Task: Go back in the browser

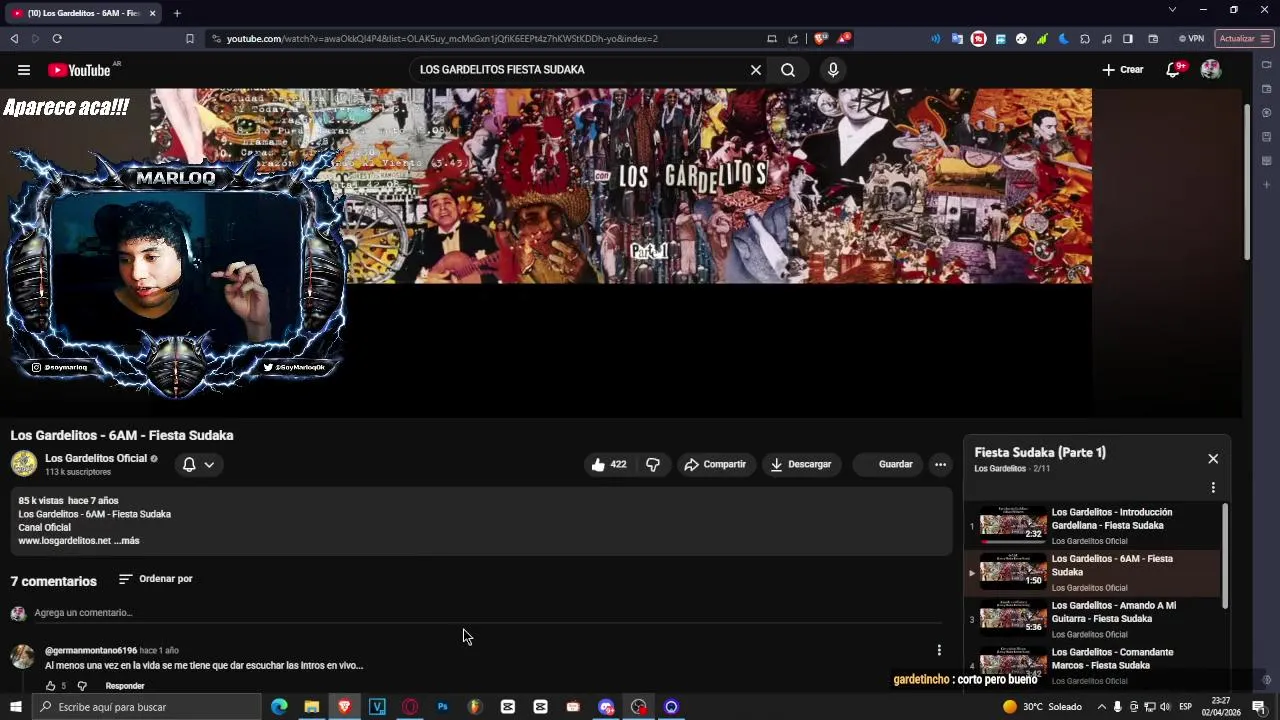Action: (14, 38)
